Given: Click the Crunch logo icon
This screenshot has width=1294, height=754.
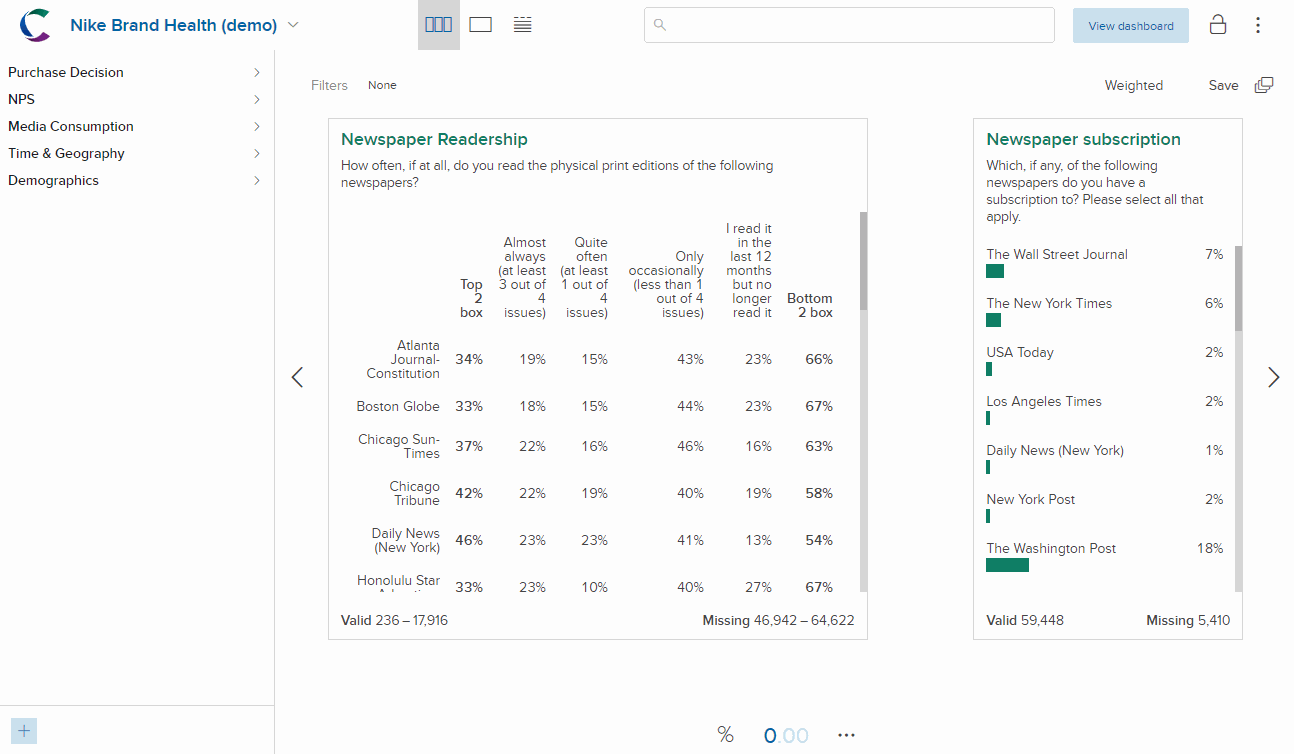Looking at the screenshot, I should click(35, 25).
